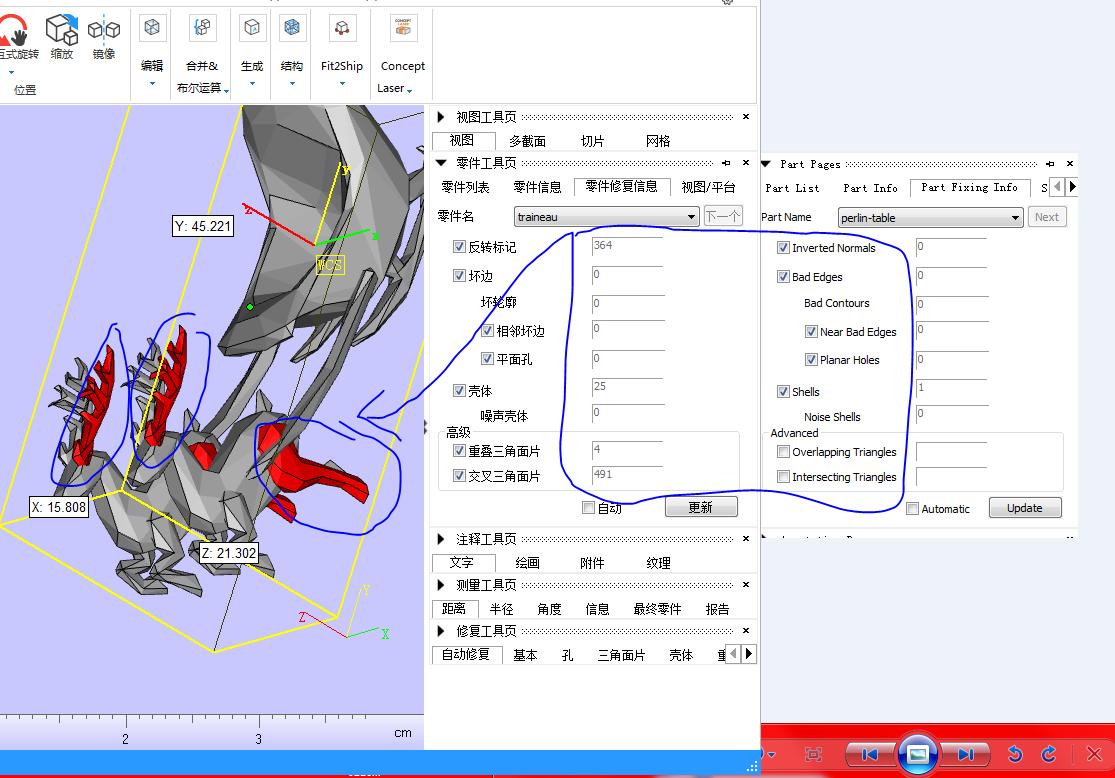Show actual size in photo viewer
The height and width of the screenshot is (778, 1115).
point(813,755)
